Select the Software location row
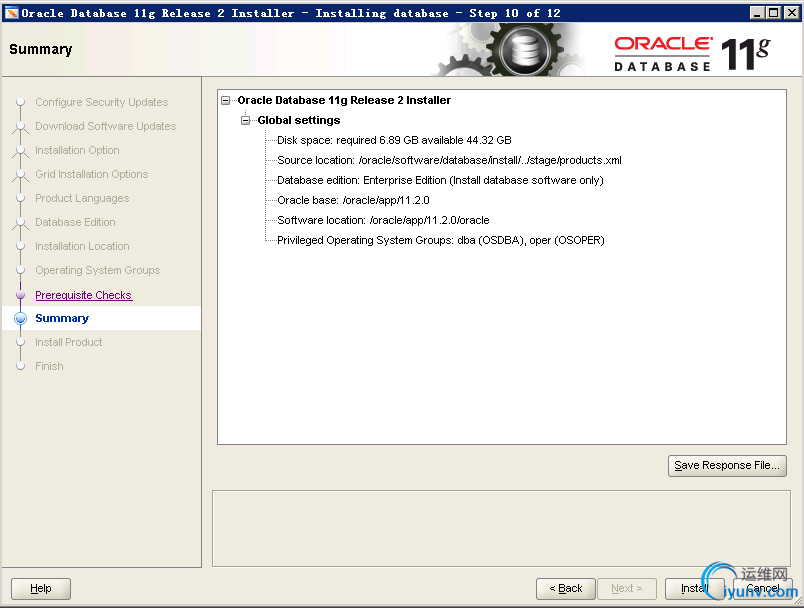Viewport: 804px width, 608px height. coord(383,220)
